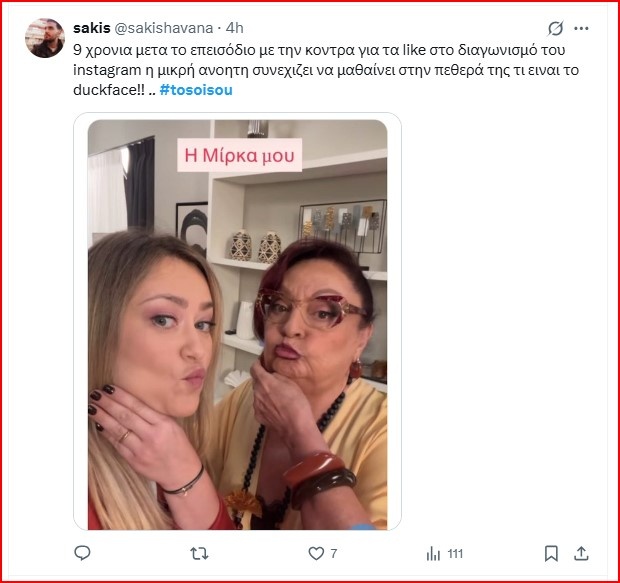Like the post with the heart icon
This screenshot has width=620, height=583.
316,553
